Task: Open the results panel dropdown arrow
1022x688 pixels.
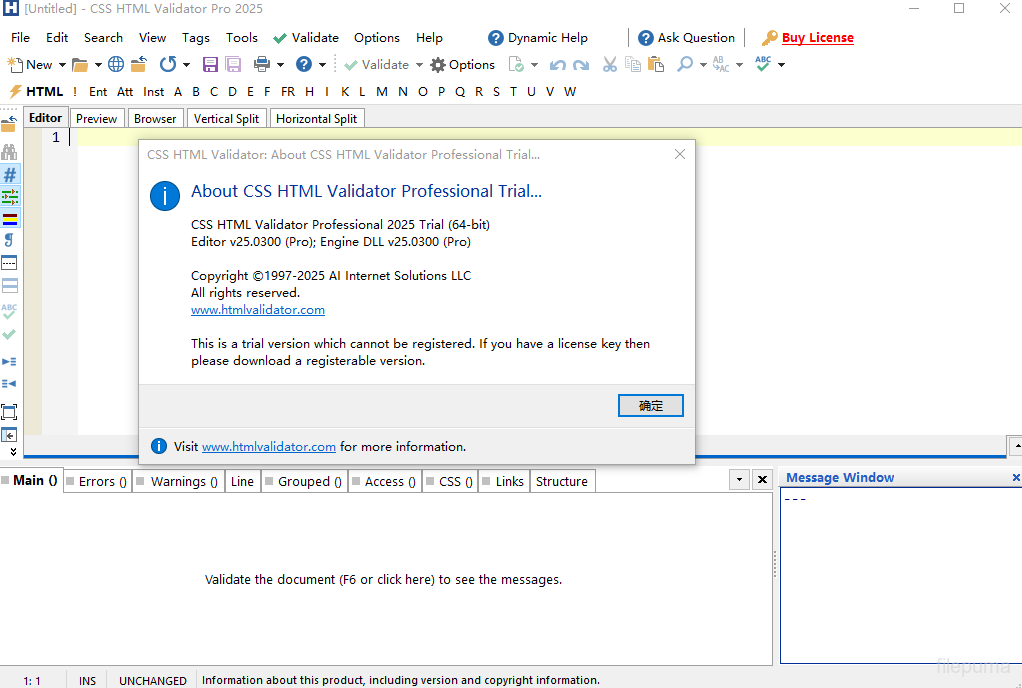Action: click(739, 480)
